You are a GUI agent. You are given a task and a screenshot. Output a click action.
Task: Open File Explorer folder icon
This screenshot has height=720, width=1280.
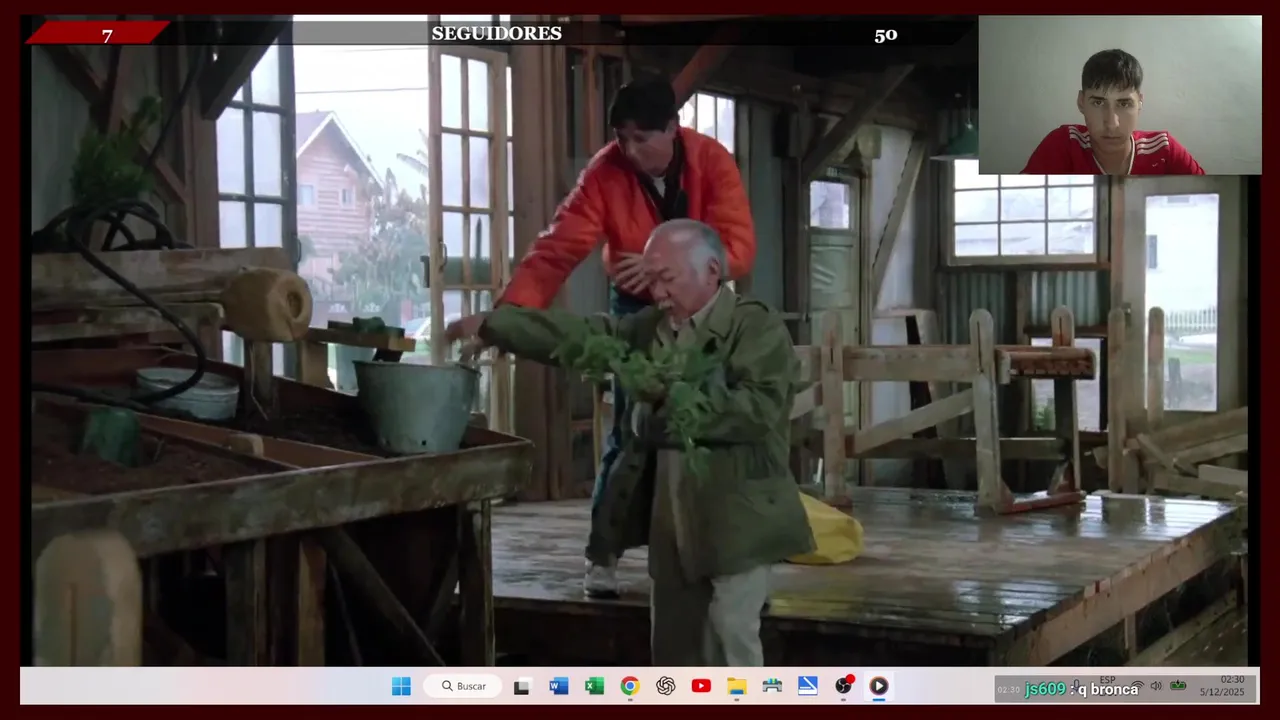pos(736,686)
